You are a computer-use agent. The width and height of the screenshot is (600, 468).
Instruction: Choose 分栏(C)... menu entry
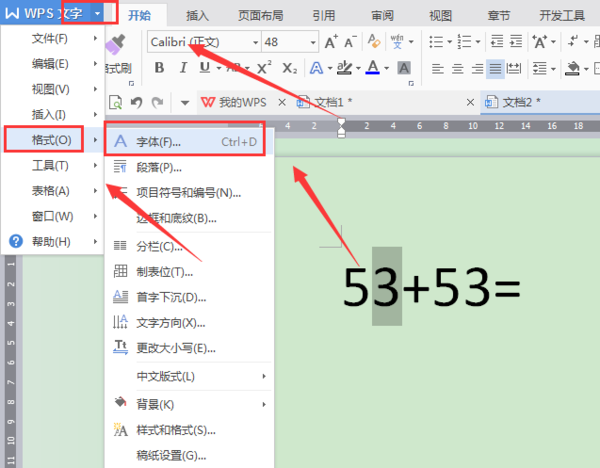point(190,246)
